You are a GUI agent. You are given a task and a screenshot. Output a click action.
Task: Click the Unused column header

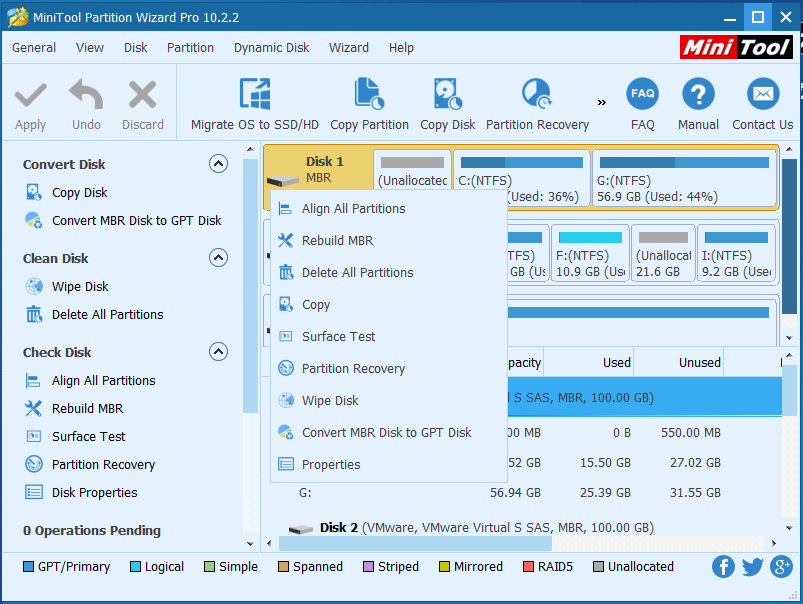[679, 362]
